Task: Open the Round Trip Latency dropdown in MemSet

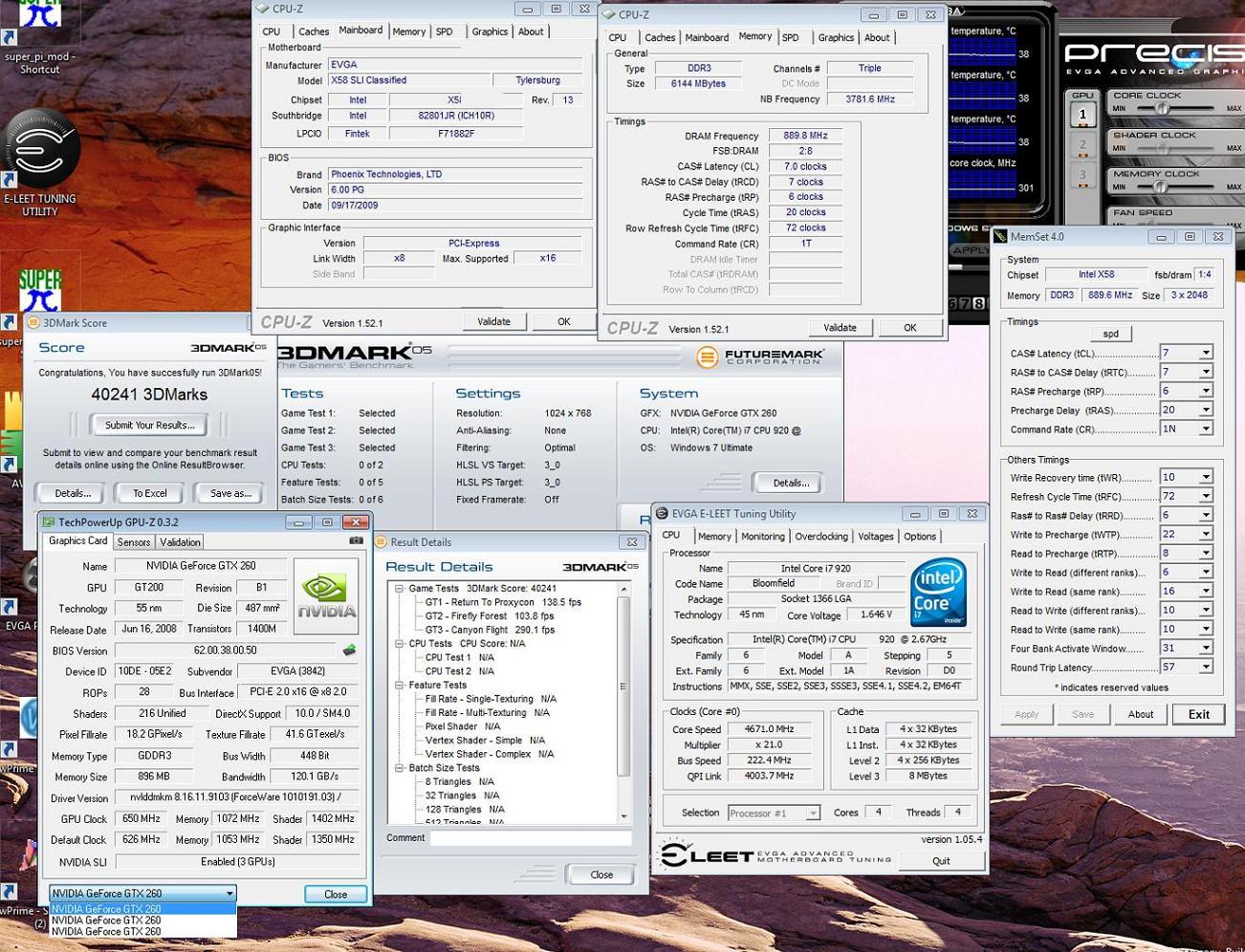Action: 1206,667
